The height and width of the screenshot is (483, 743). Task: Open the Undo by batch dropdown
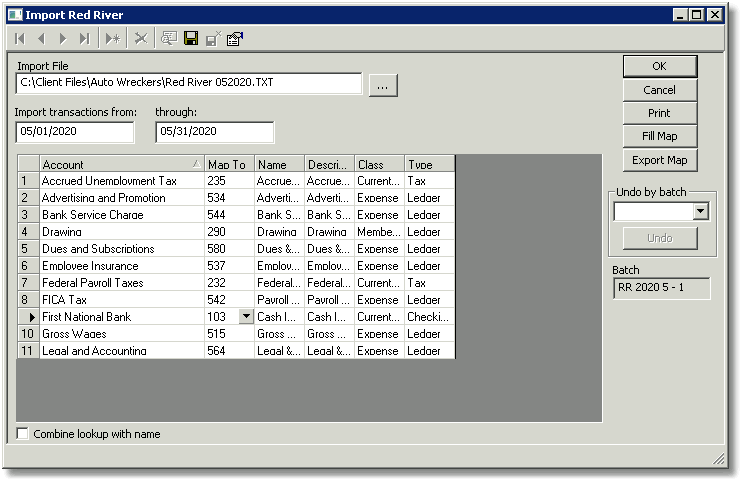pos(701,211)
